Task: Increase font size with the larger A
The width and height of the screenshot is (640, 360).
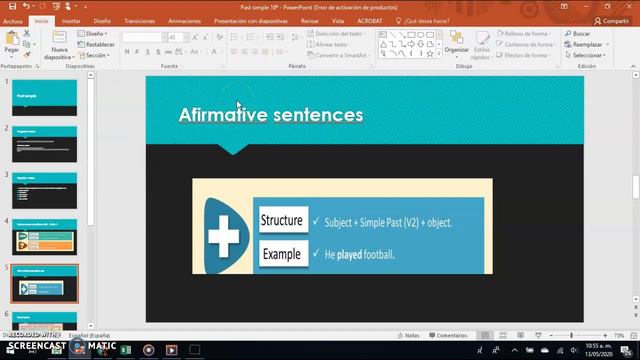Action: (x=195, y=38)
